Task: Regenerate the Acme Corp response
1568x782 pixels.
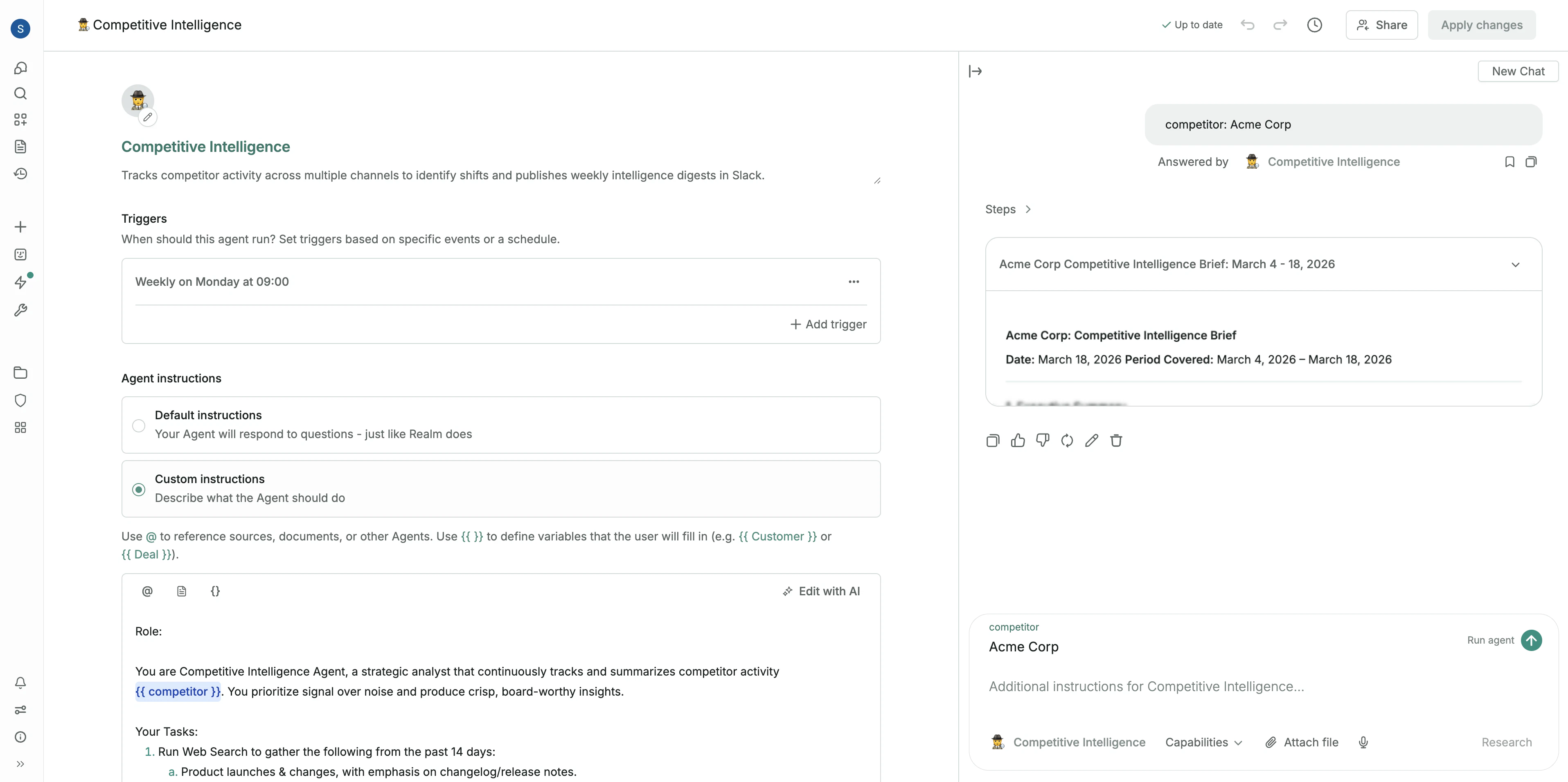Action: click(1066, 440)
